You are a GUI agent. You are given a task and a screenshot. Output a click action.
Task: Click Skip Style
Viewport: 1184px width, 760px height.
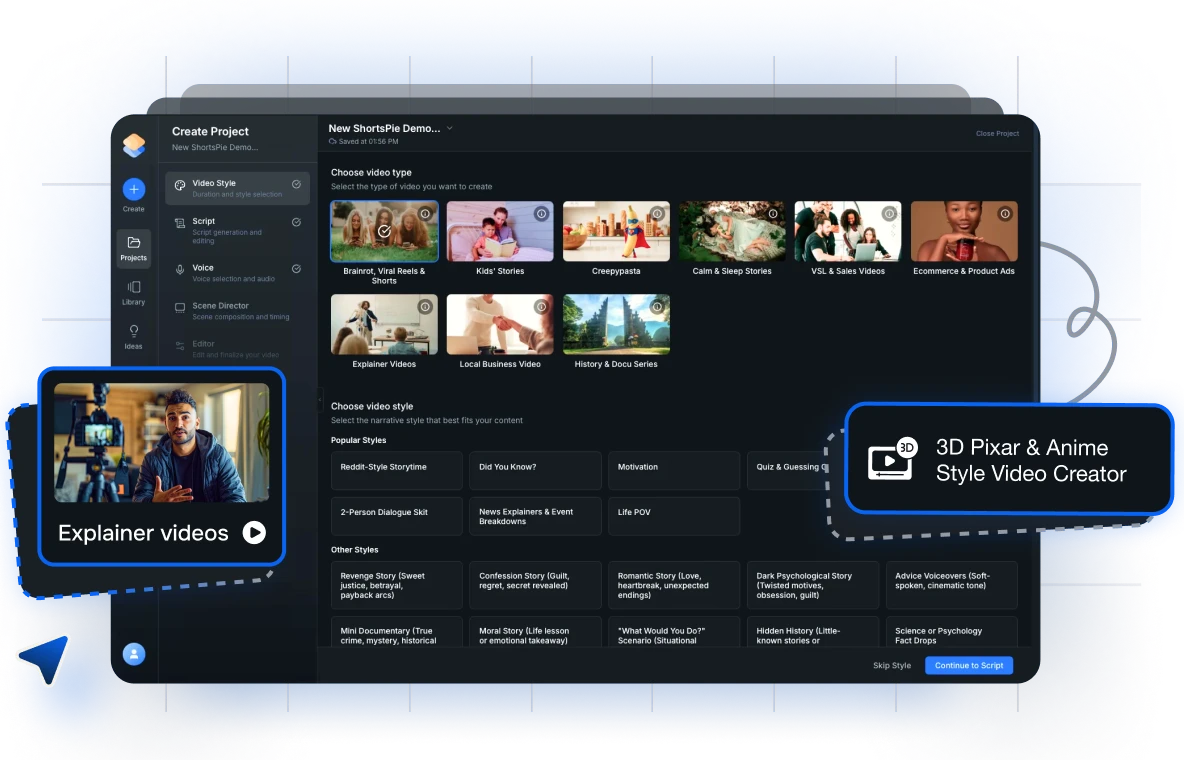coord(891,665)
